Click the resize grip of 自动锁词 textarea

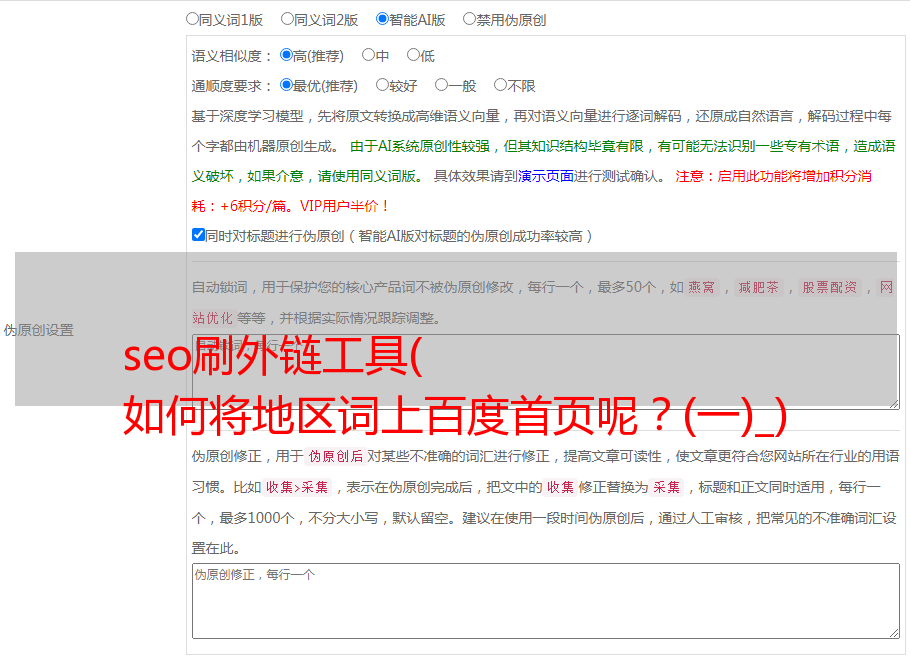point(894,403)
